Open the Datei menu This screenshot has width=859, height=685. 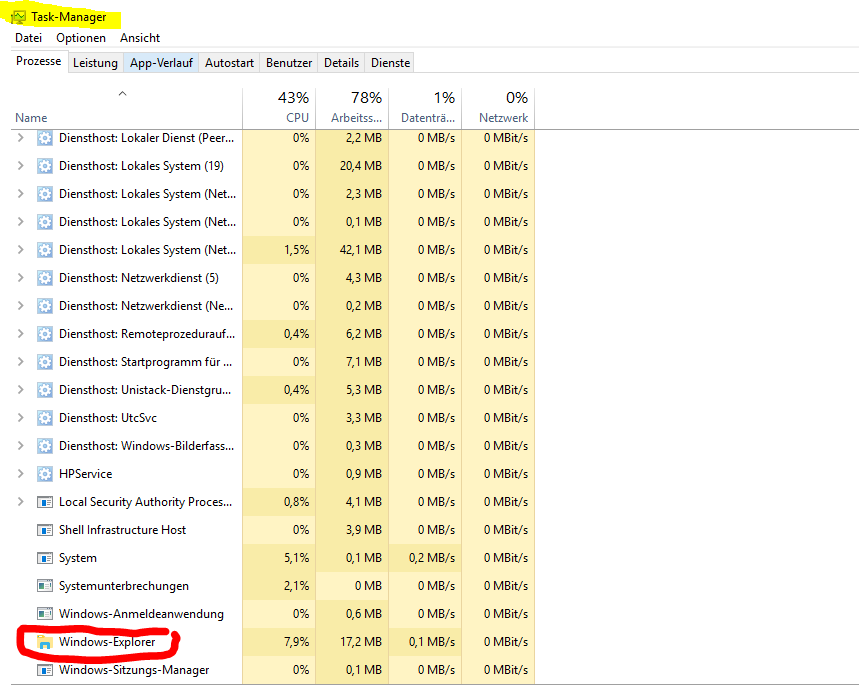(28, 38)
